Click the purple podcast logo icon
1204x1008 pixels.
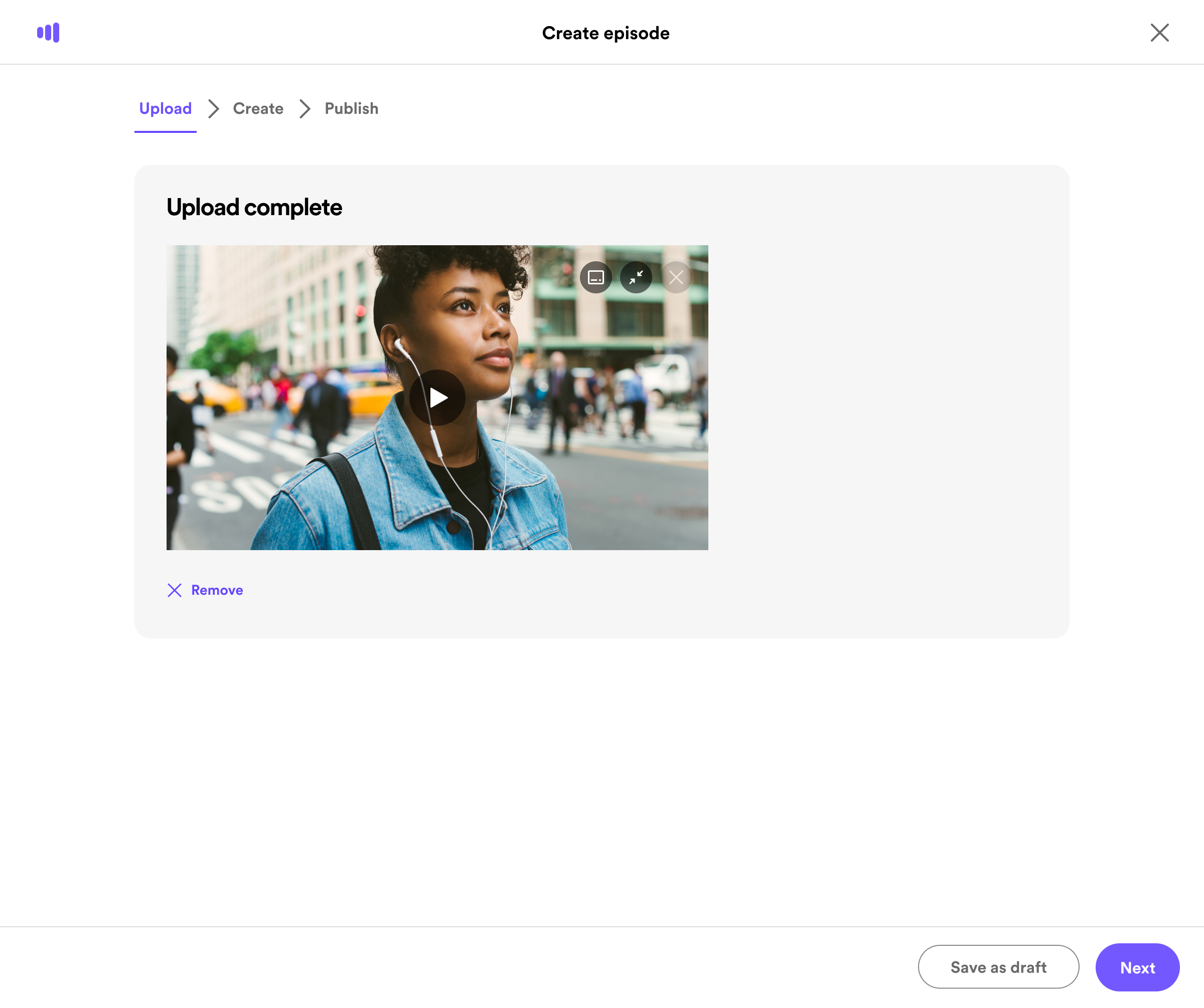(x=48, y=33)
